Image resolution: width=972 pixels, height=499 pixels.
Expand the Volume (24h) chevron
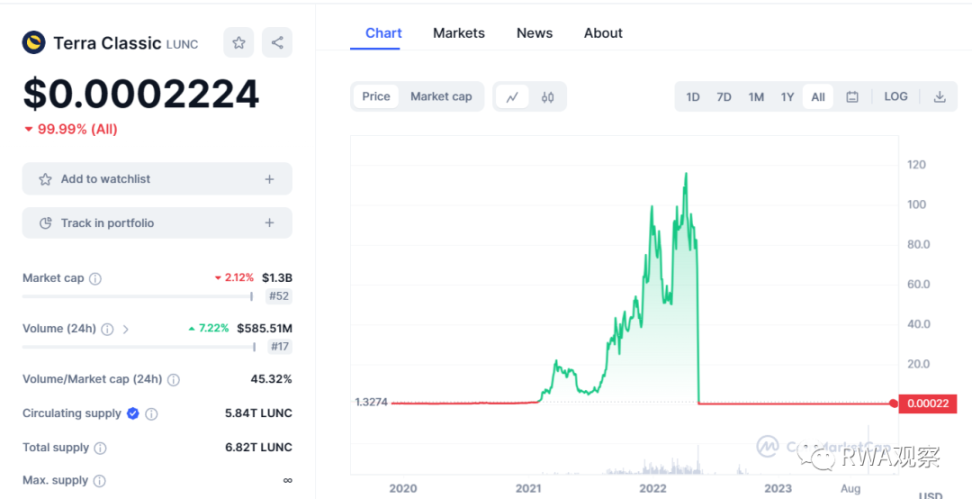[126, 329]
